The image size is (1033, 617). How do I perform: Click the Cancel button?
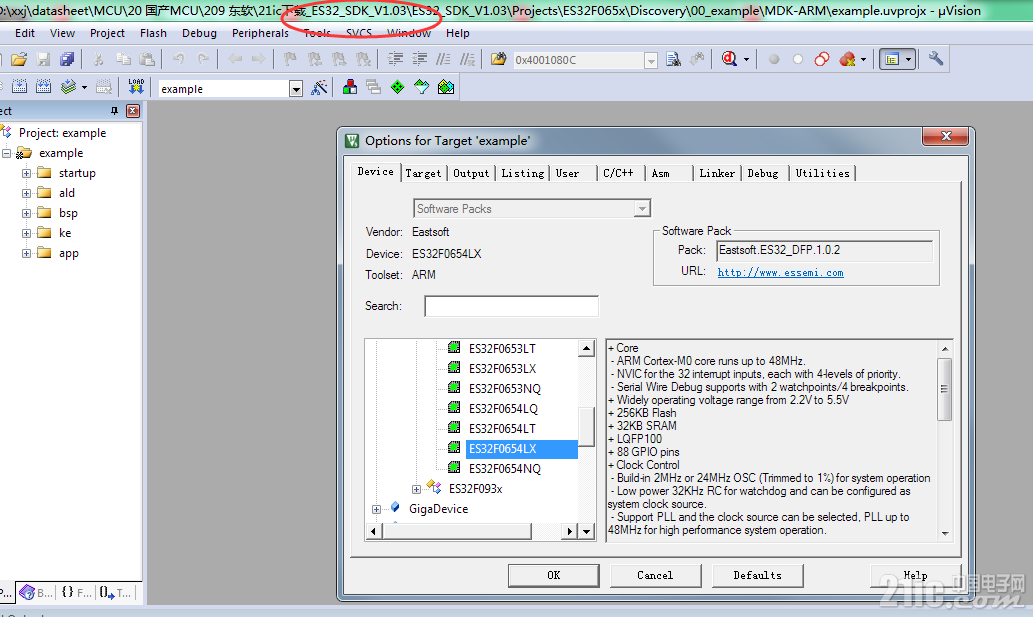(655, 576)
